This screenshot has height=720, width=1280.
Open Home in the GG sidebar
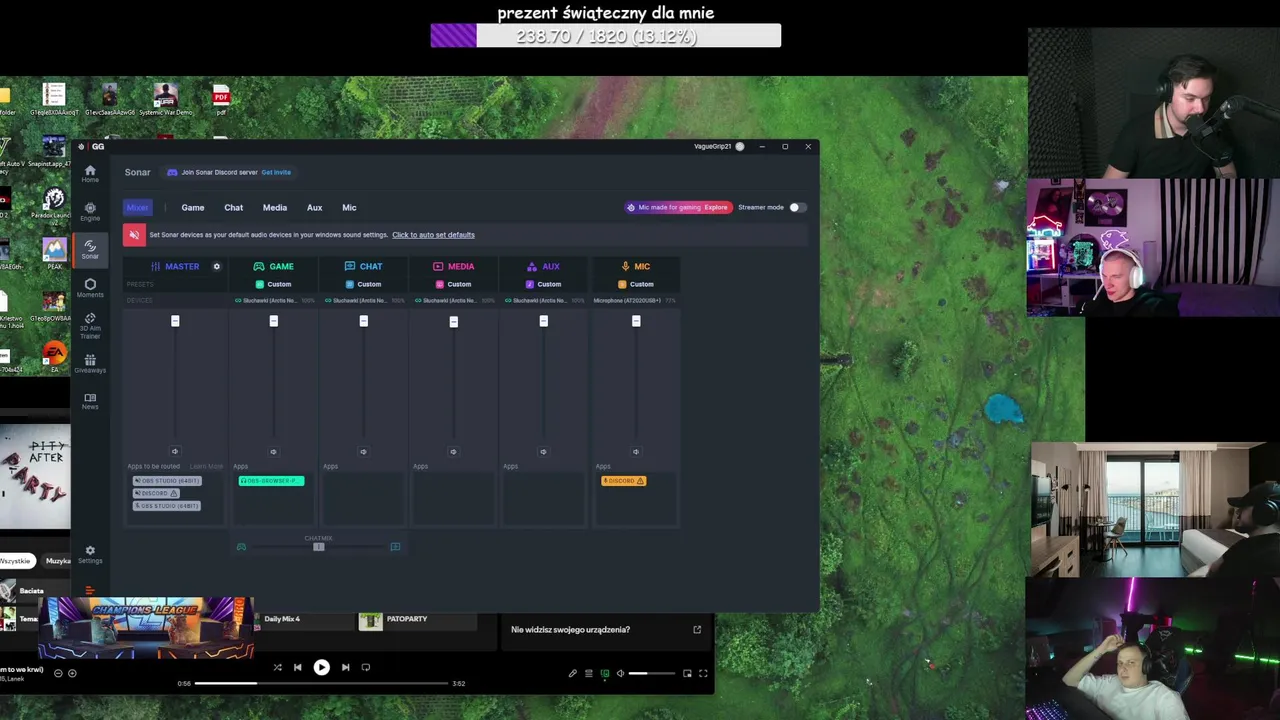point(90,173)
